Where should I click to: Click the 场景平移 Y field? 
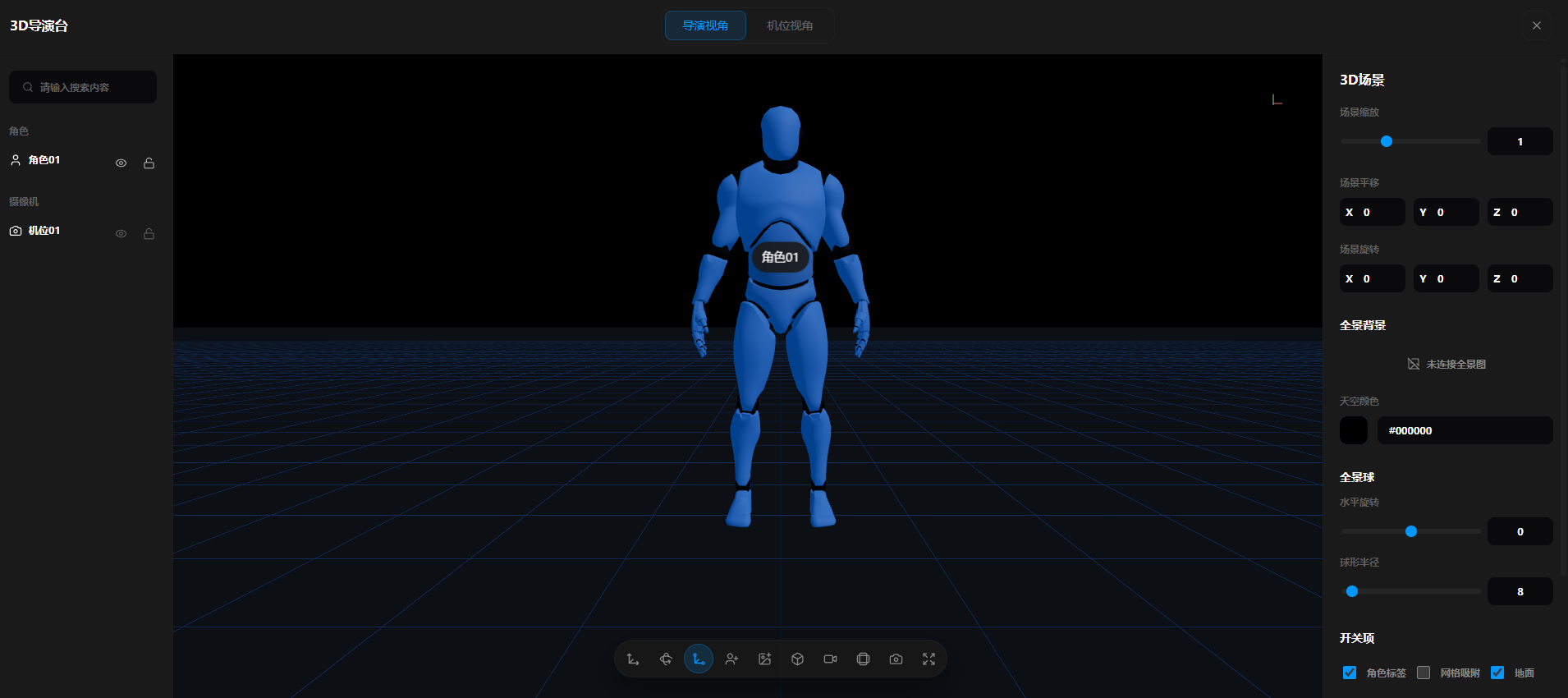tap(1447, 212)
